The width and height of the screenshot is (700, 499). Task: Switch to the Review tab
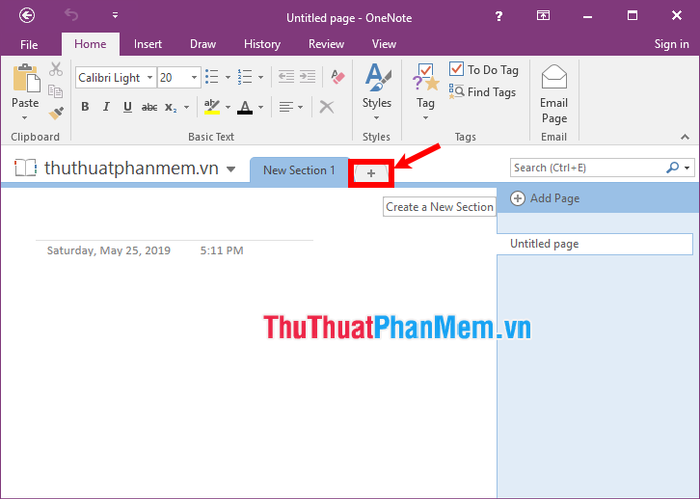[x=326, y=44]
